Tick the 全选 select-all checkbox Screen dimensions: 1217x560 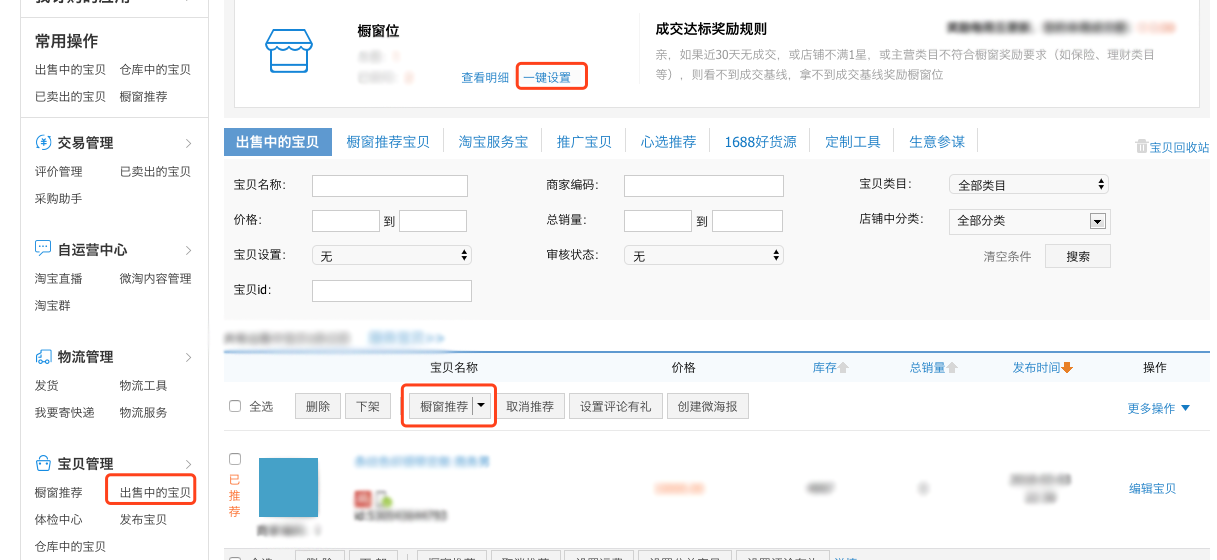pos(235,406)
